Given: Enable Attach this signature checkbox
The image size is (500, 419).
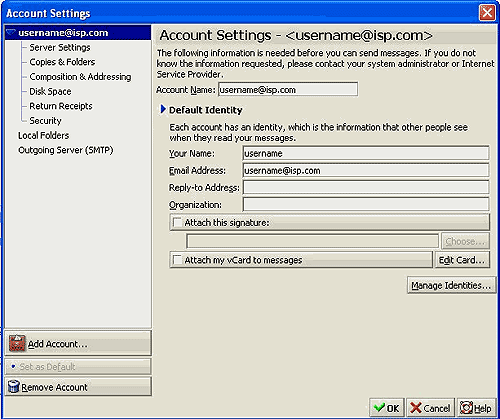Looking at the screenshot, I should point(178,222).
